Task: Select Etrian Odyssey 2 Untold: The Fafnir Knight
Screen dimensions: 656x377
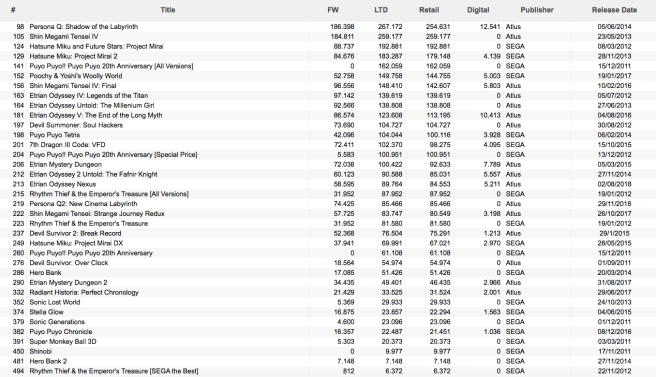Action: [93, 174]
